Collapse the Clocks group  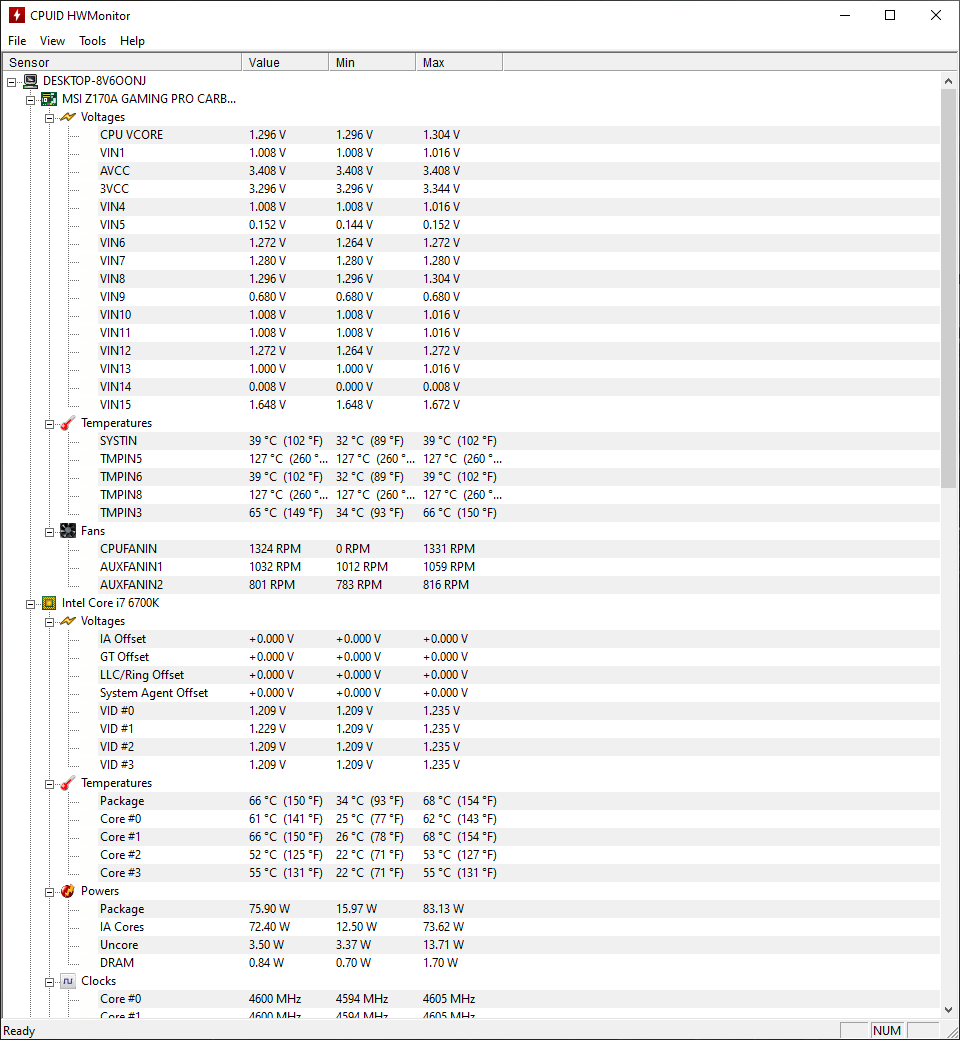coord(49,982)
